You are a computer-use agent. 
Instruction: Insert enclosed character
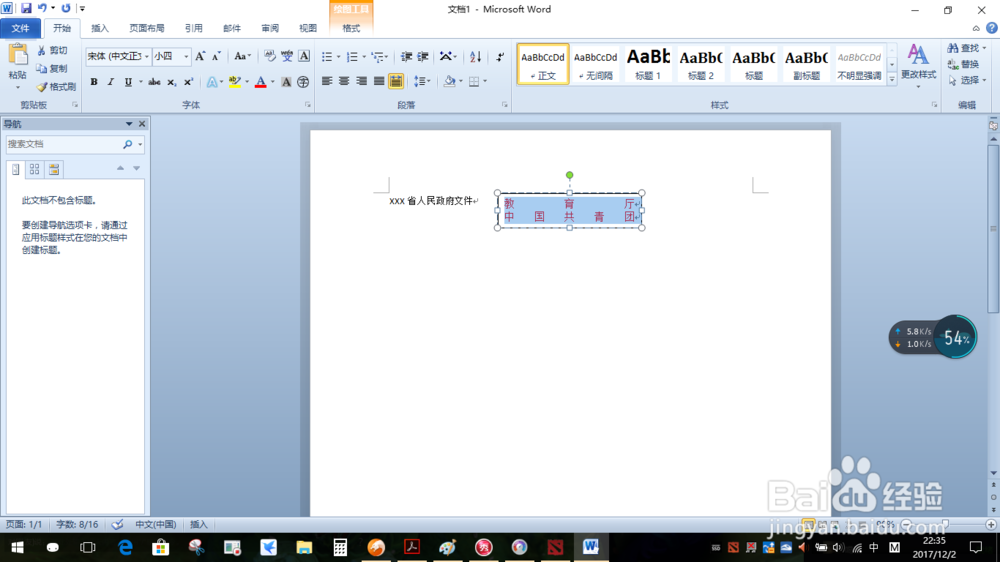pos(303,82)
